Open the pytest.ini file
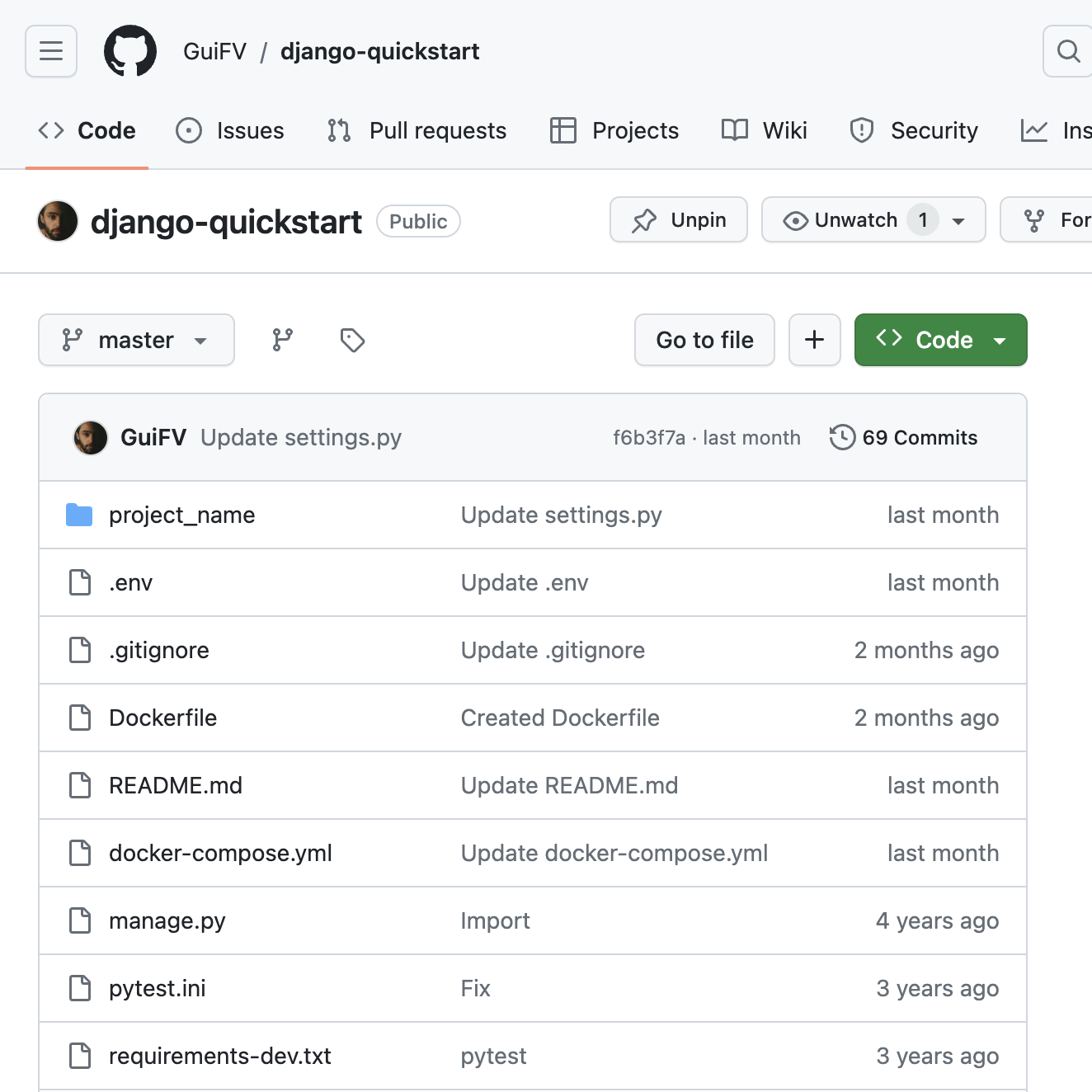This screenshot has width=1092, height=1092. point(158,989)
